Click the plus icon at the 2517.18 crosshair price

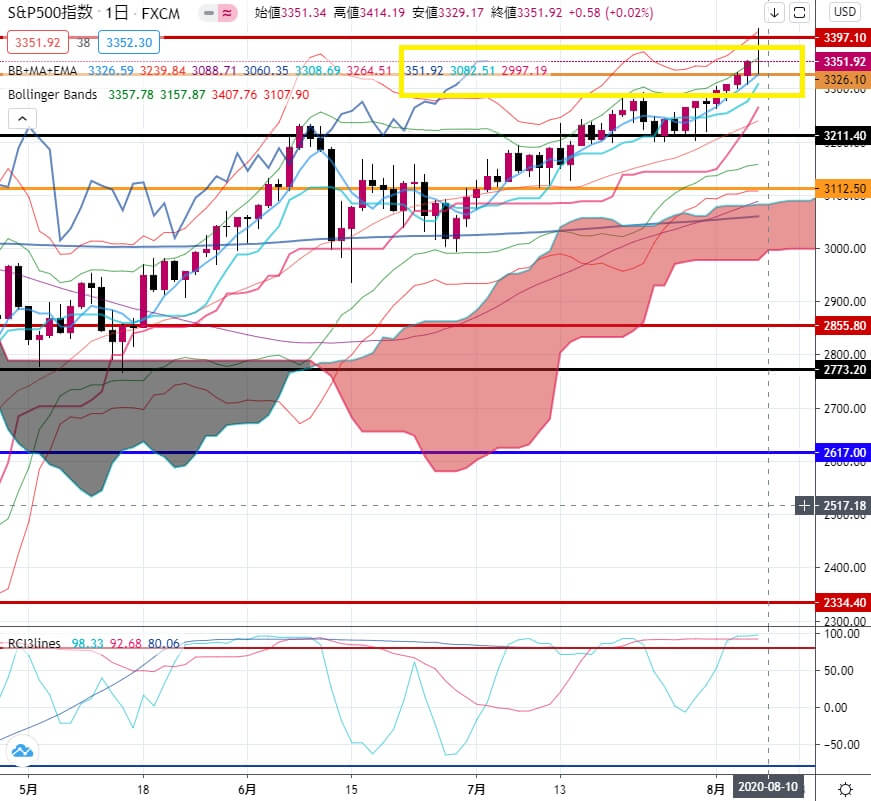[x=804, y=505]
